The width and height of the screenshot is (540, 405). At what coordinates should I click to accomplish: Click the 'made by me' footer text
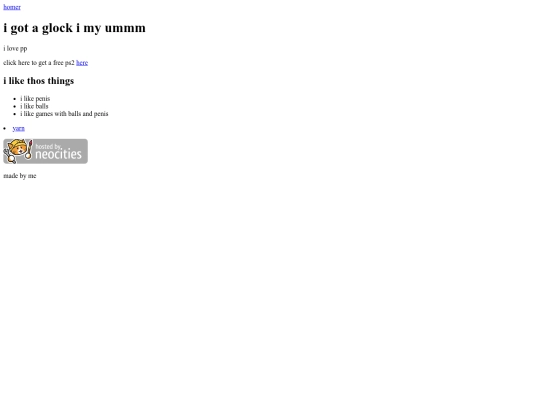pos(20,176)
